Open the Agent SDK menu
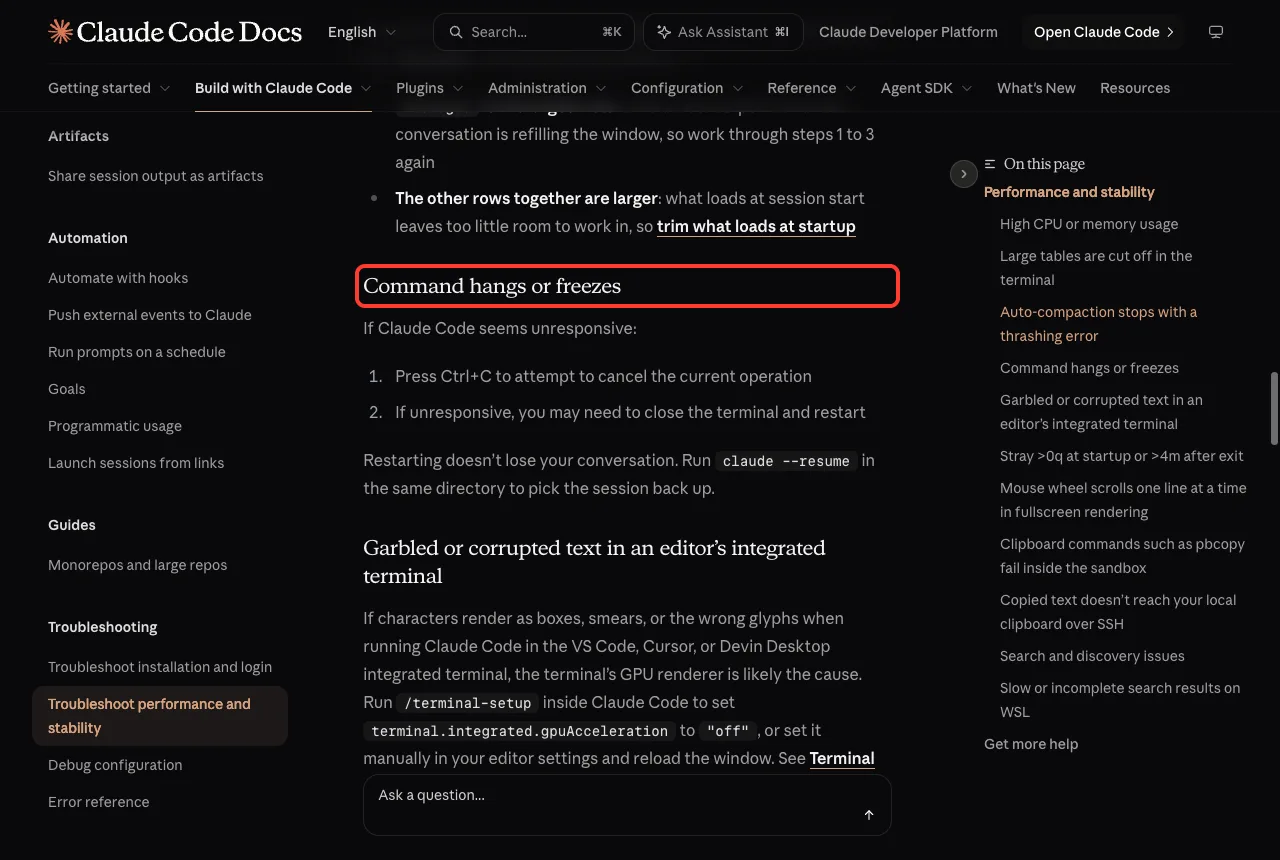The width and height of the screenshot is (1280, 860). (x=927, y=88)
